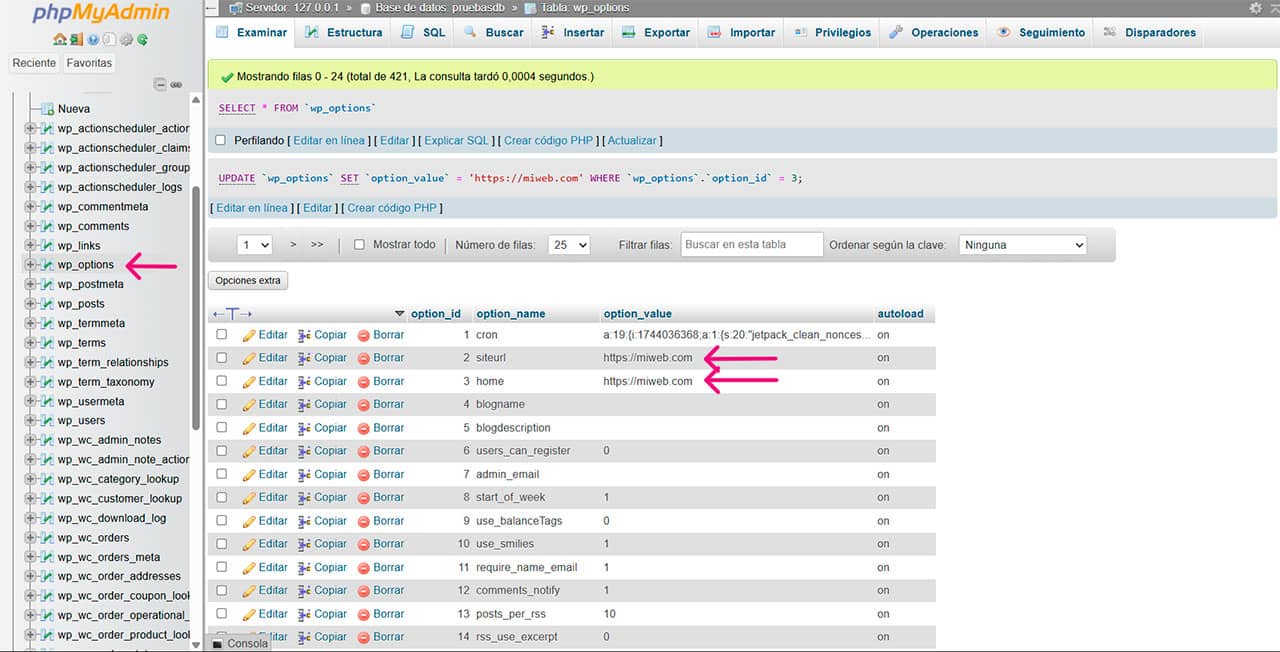The width and height of the screenshot is (1280, 652).
Task: Switch to the Estructura tab
Action: [343, 33]
